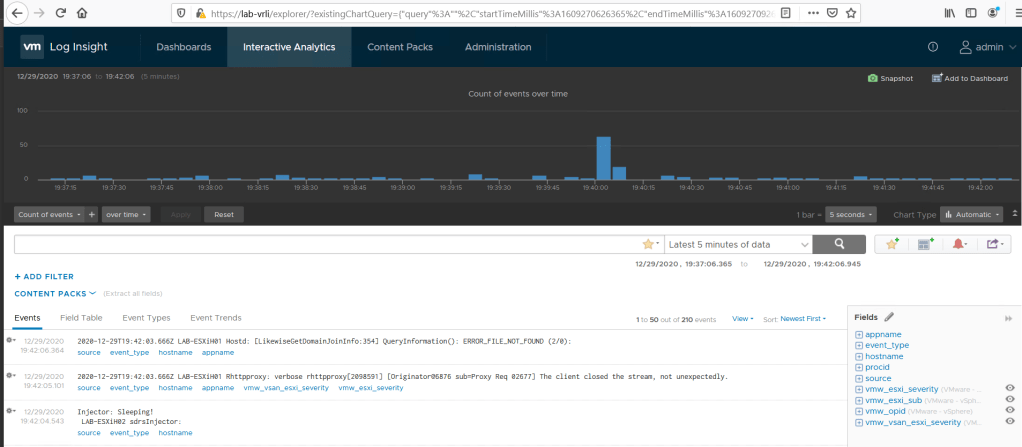Click into the query search input field
Image resolution: width=1022 pixels, height=447 pixels.
325,244
